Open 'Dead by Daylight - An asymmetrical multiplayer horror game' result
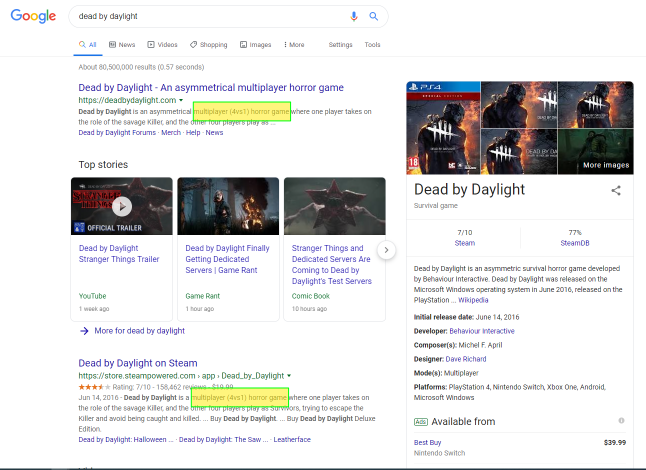This screenshot has height=470, width=646. (x=211, y=88)
